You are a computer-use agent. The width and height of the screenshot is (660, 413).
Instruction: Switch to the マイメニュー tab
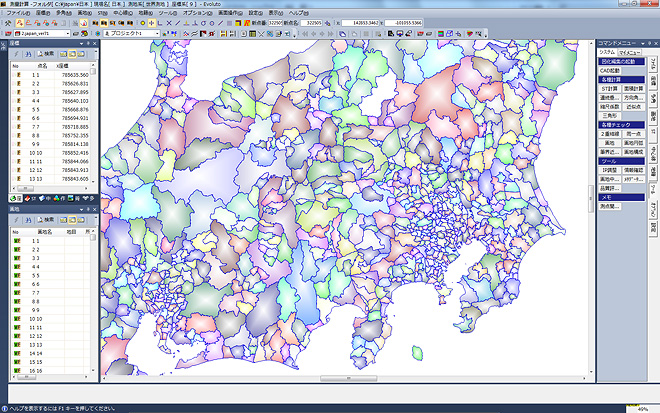(630, 53)
